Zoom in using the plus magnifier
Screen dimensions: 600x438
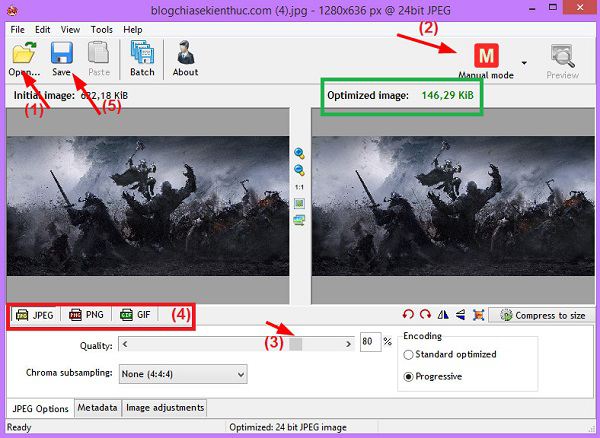[299, 153]
